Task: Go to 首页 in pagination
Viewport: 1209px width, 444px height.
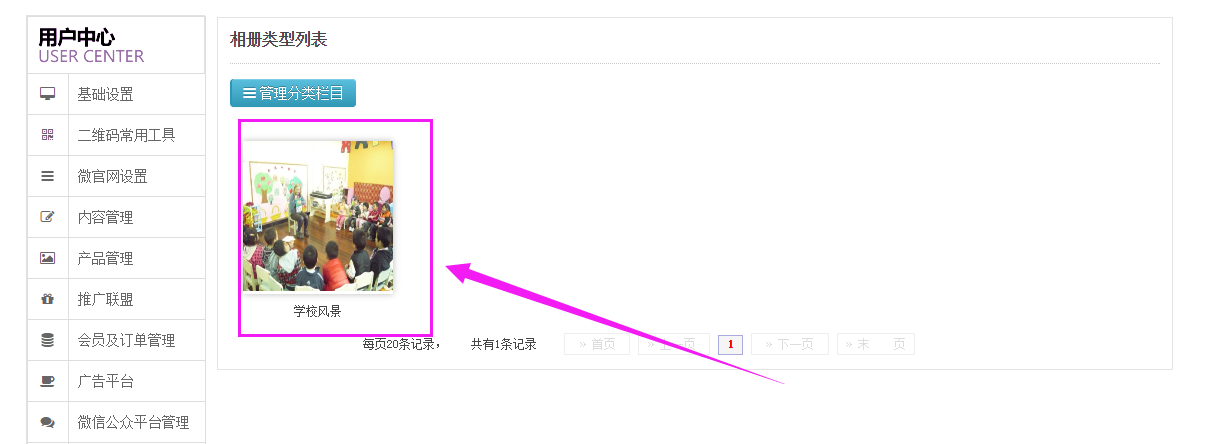Action: click(x=597, y=344)
